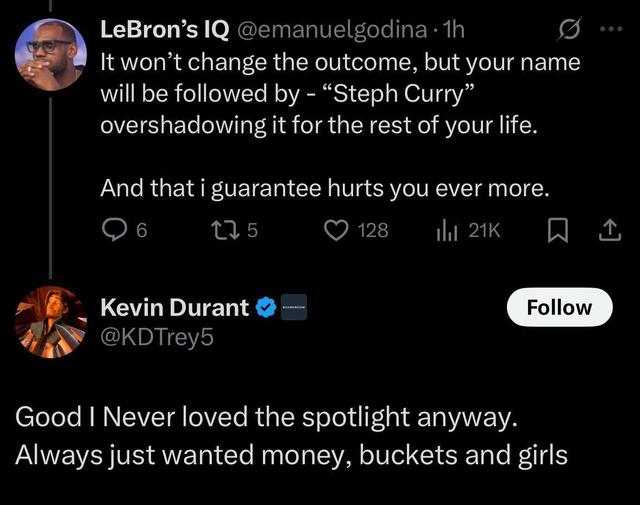Click the LeBron's IQ display name
The height and width of the screenshot is (505, 640).
coord(162,30)
